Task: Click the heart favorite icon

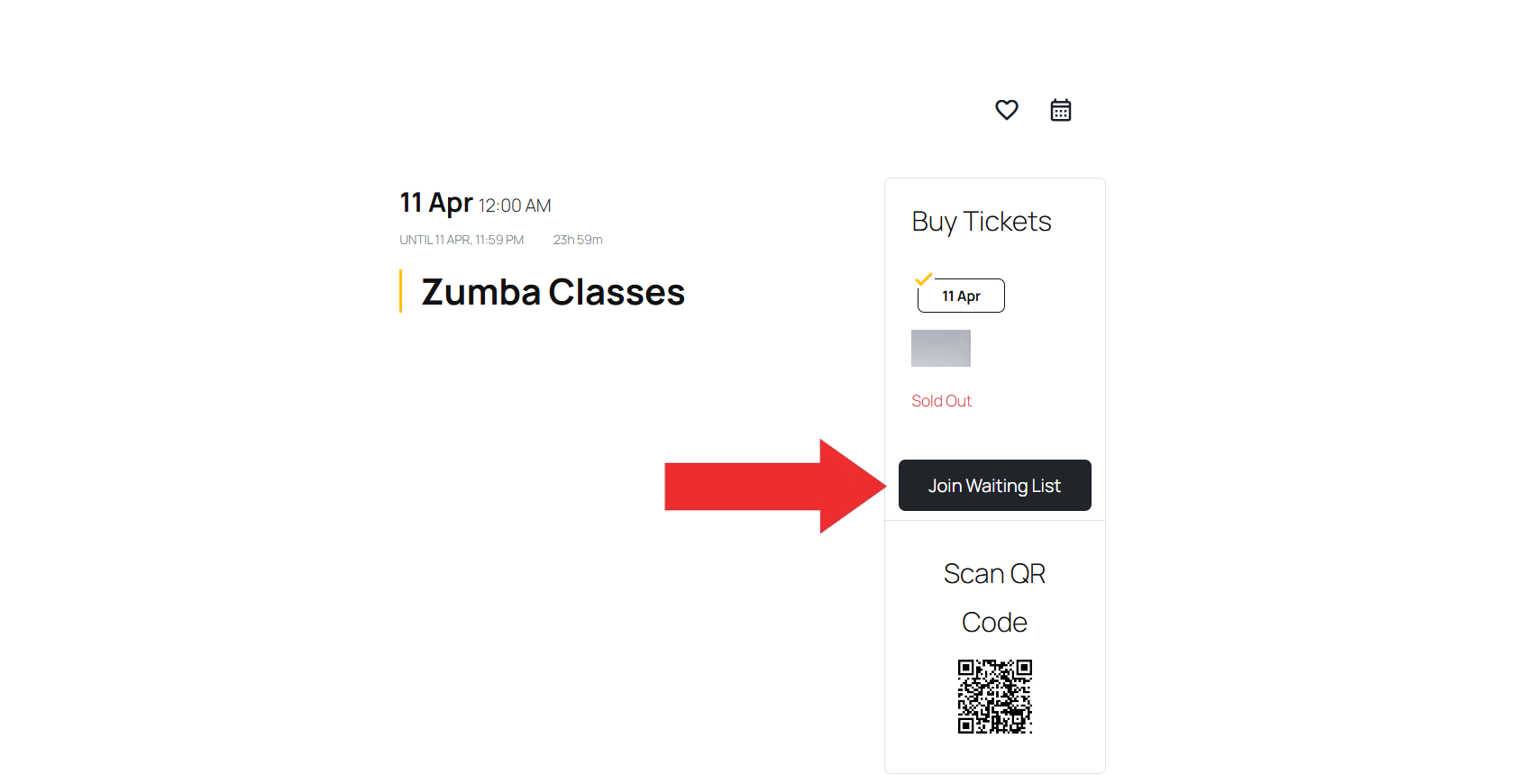Action: pos(1006,110)
